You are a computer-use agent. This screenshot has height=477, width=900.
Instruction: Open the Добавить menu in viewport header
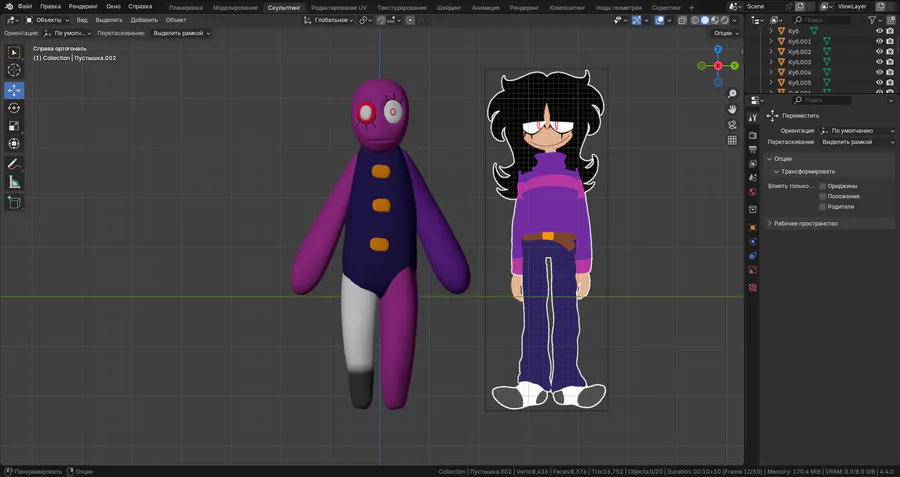coord(144,20)
